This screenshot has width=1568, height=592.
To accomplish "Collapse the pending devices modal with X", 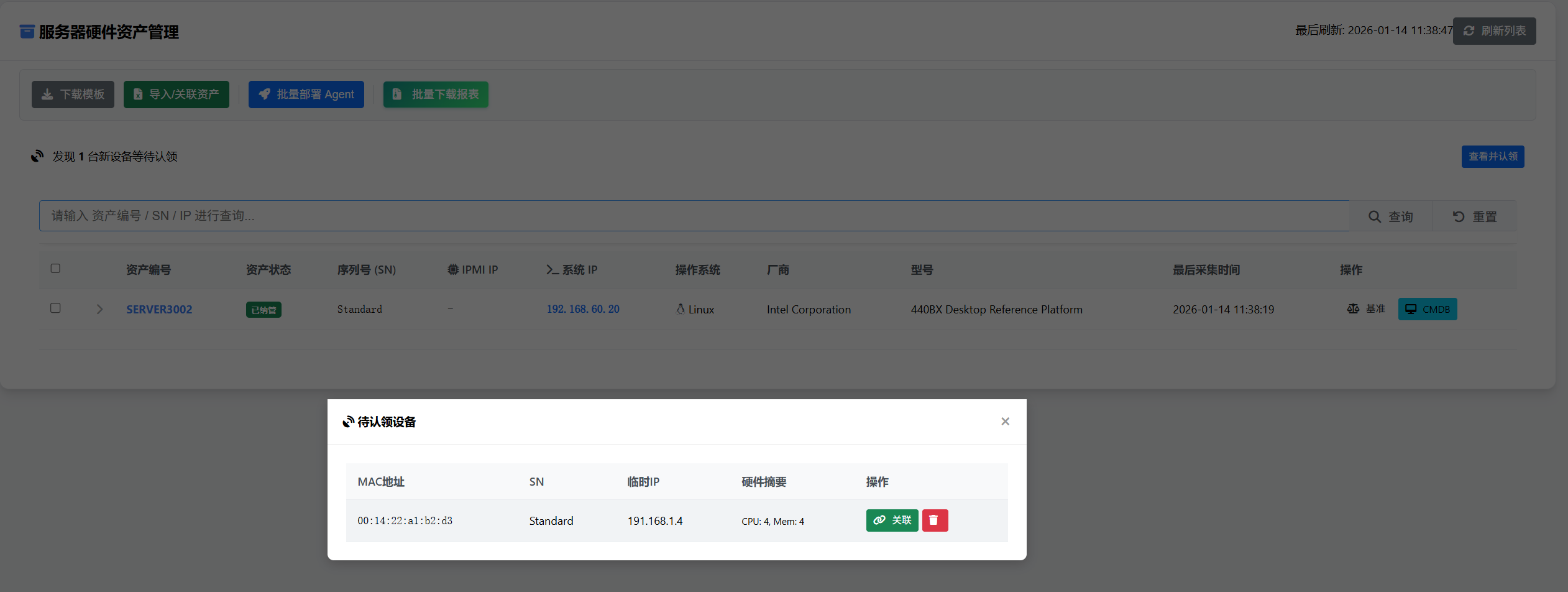I will 1004,421.
